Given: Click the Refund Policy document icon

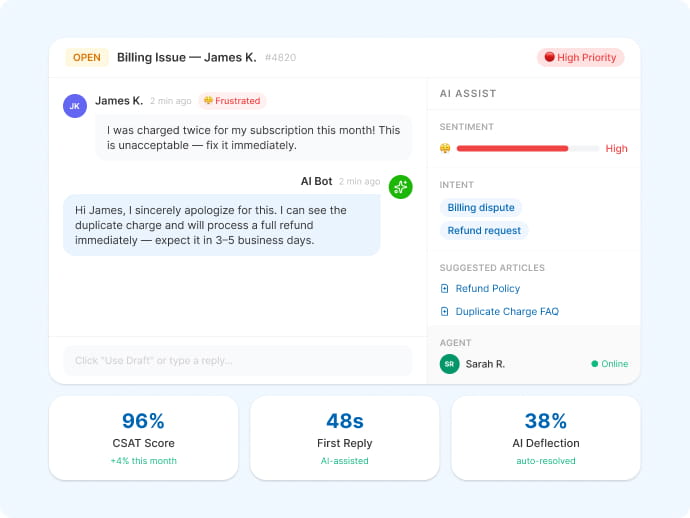Looking at the screenshot, I should pyautogui.click(x=444, y=288).
